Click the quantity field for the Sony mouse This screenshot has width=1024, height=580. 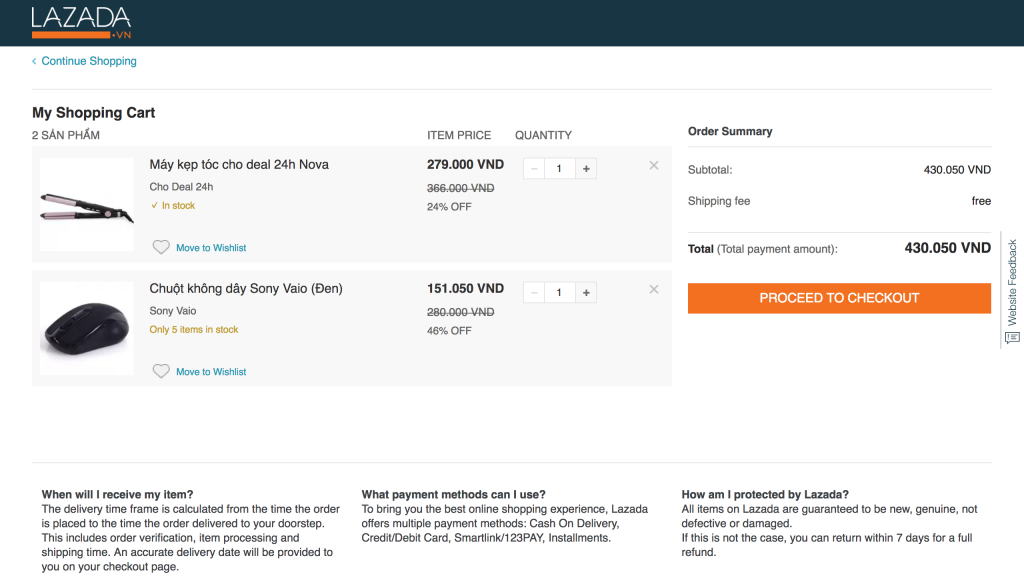tap(560, 293)
